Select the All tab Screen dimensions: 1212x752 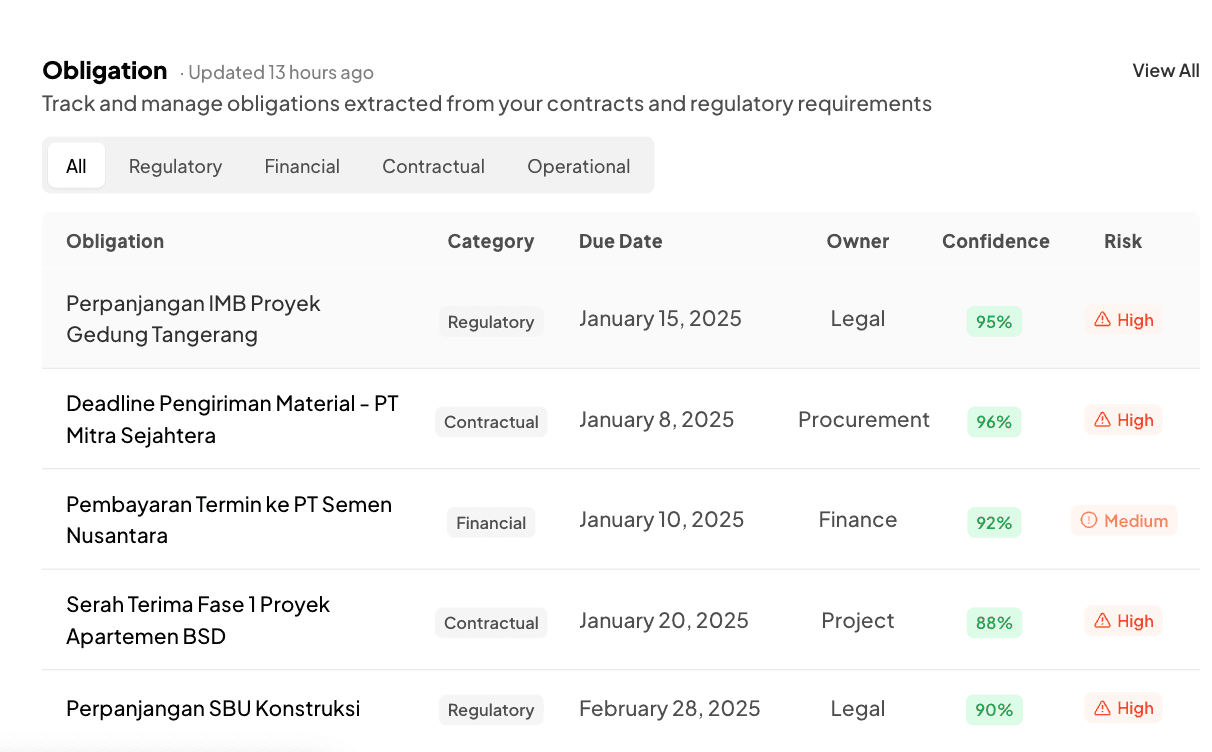click(x=76, y=166)
